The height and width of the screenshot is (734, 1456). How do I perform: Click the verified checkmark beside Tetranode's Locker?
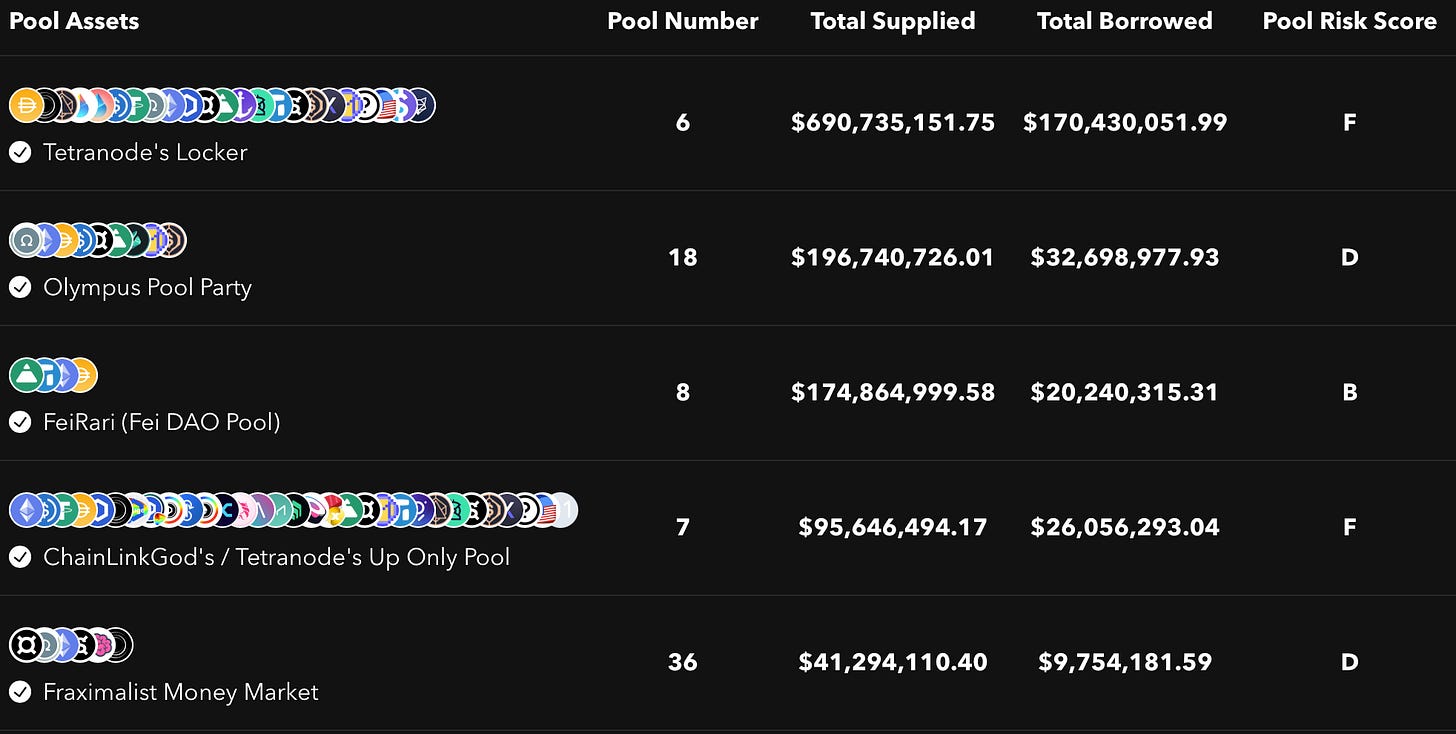click(20, 152)
